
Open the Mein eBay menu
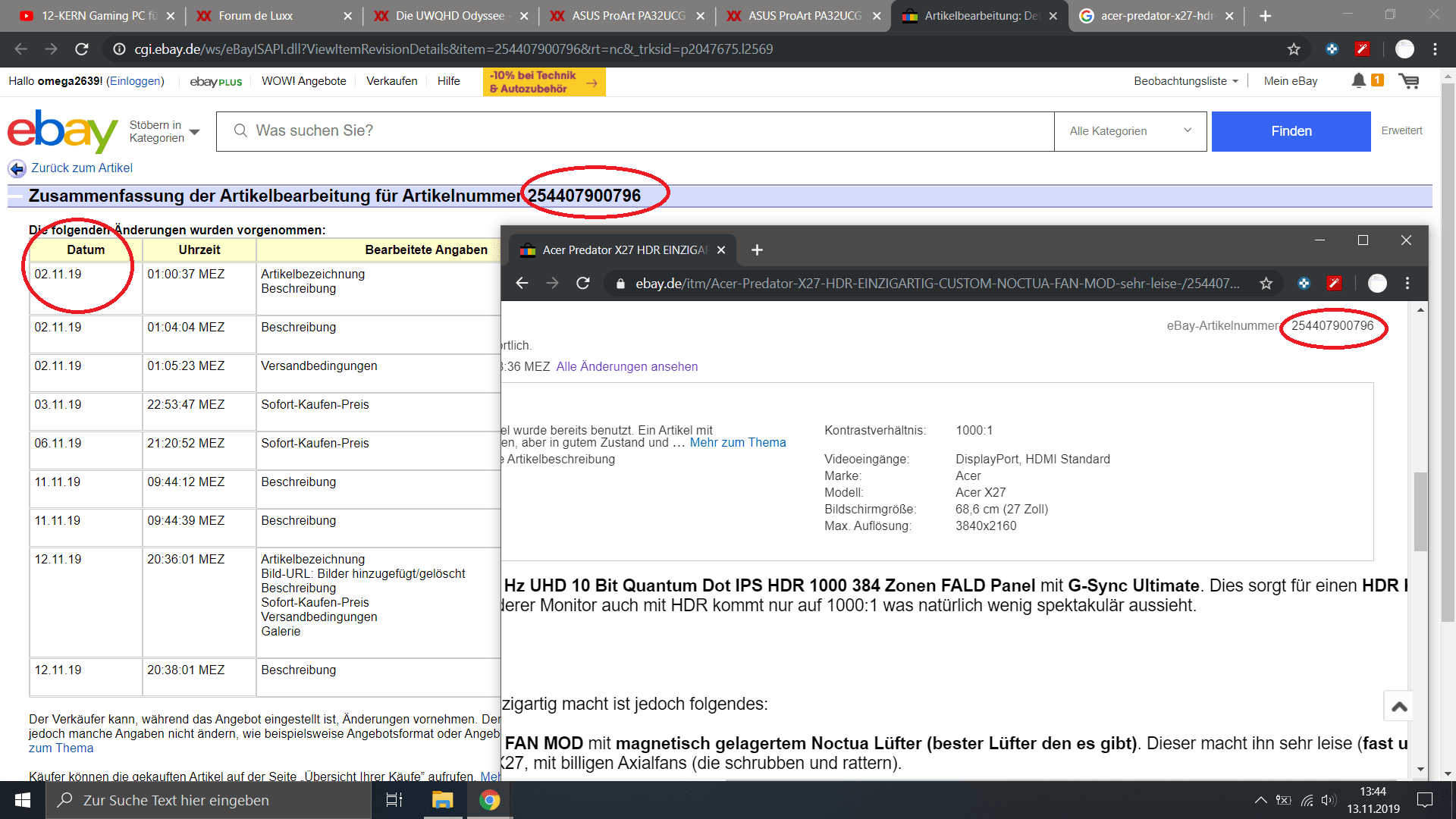(x=1290, y=81)
